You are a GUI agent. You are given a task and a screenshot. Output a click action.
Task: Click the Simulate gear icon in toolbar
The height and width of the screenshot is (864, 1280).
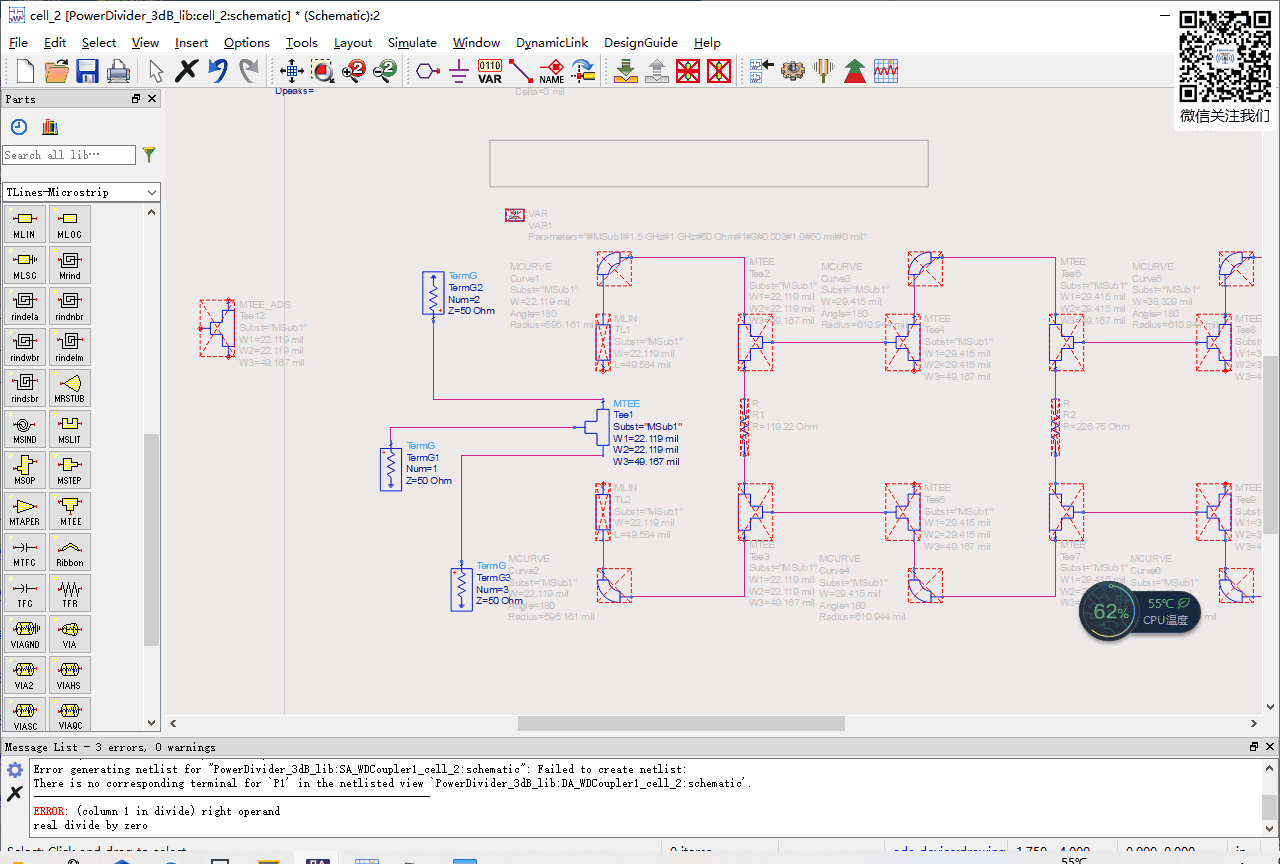click(792, 71)
